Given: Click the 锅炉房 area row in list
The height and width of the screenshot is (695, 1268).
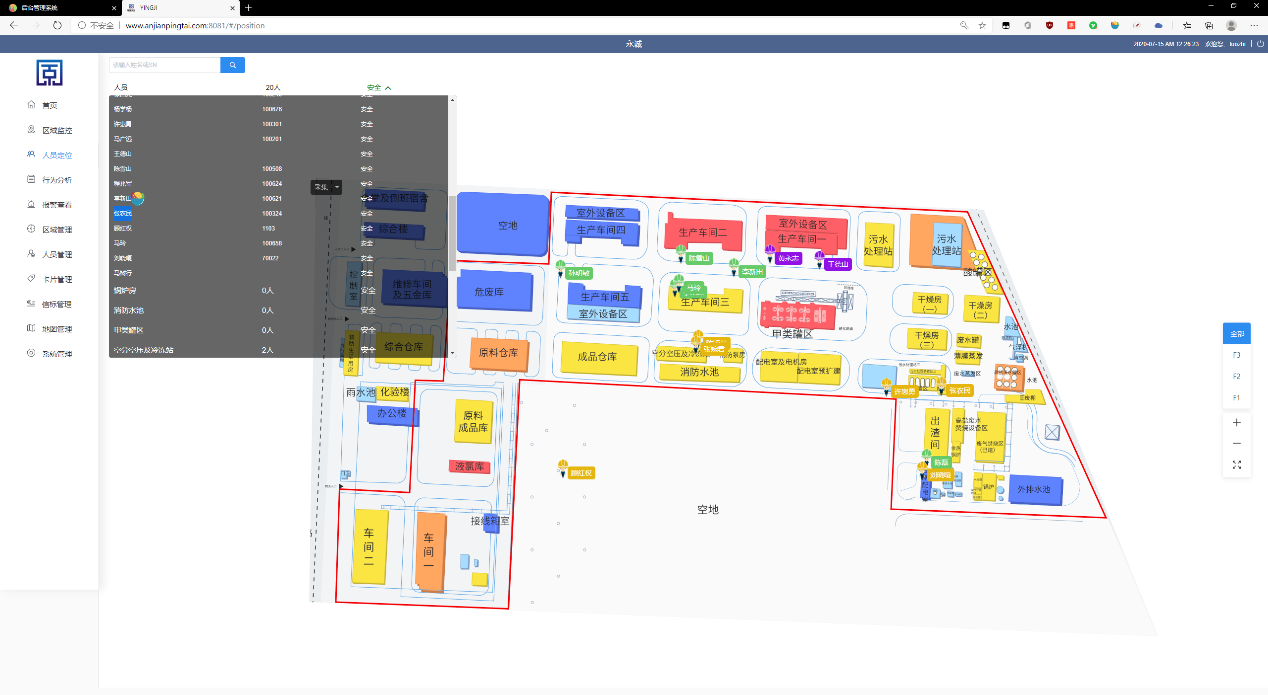Looking at the screenshot, I should click(x=278, y=291).
